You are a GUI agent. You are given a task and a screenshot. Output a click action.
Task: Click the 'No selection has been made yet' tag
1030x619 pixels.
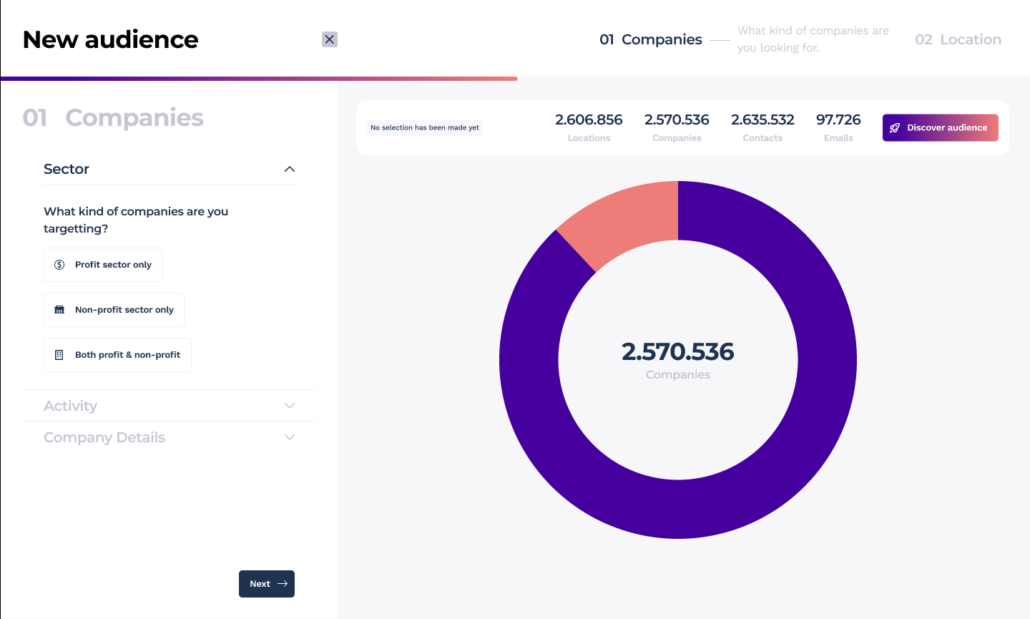click(424, 128)
